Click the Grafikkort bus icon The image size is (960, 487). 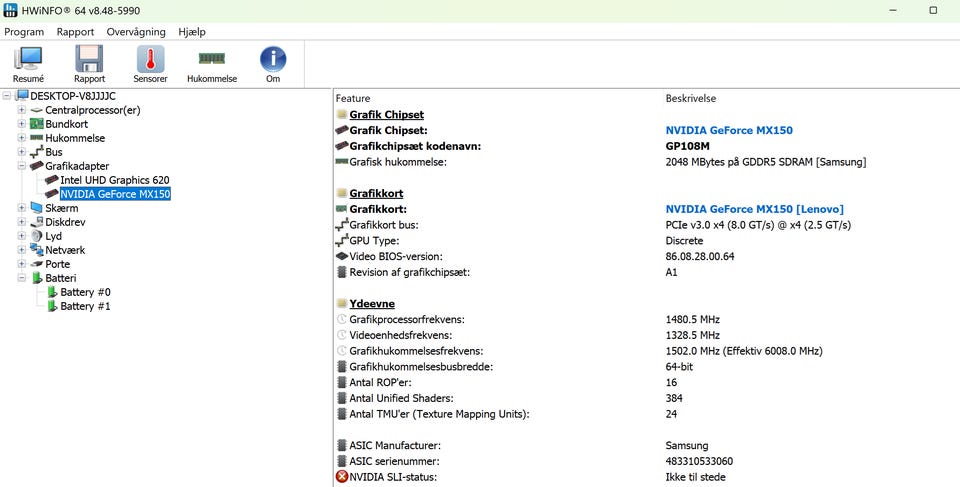[342, 225]
